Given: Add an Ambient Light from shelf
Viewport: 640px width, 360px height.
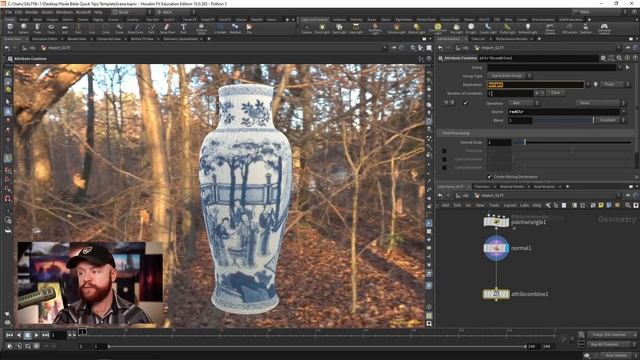Looking at the screenshot, I should (528, 28).
